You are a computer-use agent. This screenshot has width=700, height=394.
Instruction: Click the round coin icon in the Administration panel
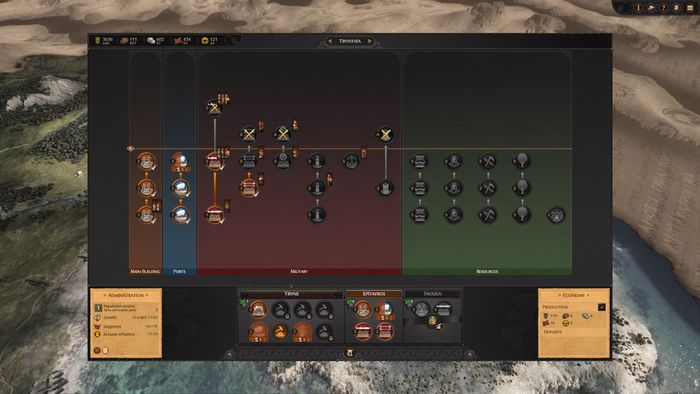(97, 351)
